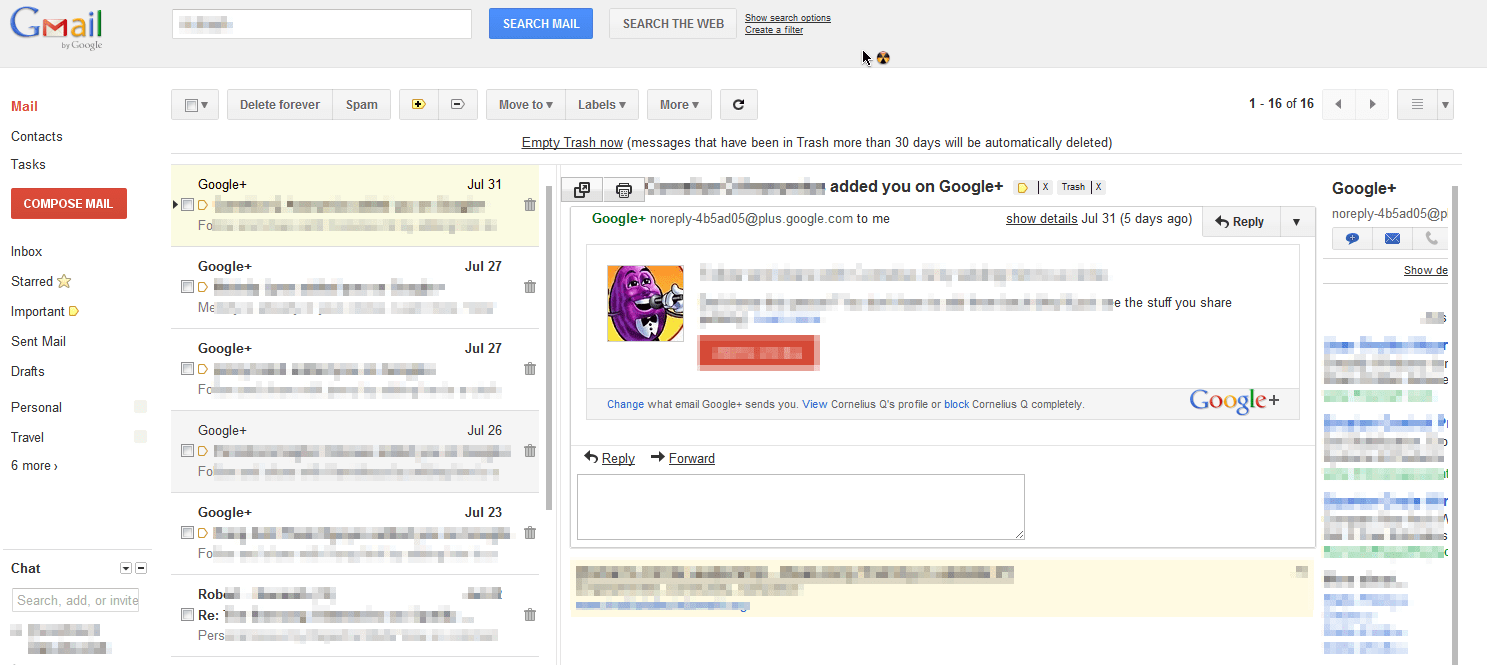Go to the Inbox folder
The image size is (1487, 665).
27,251
